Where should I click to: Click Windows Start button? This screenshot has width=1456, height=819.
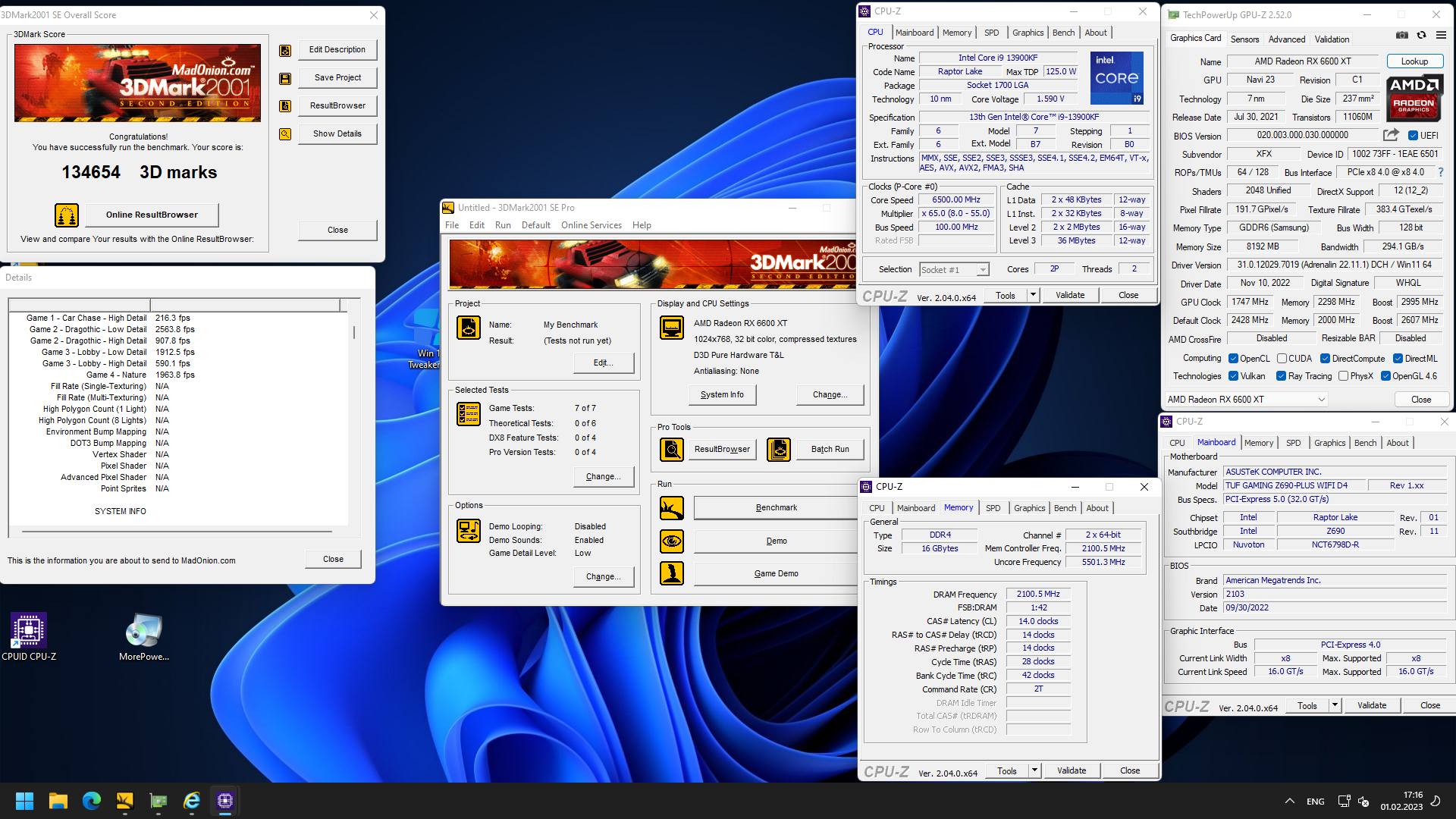24,801
